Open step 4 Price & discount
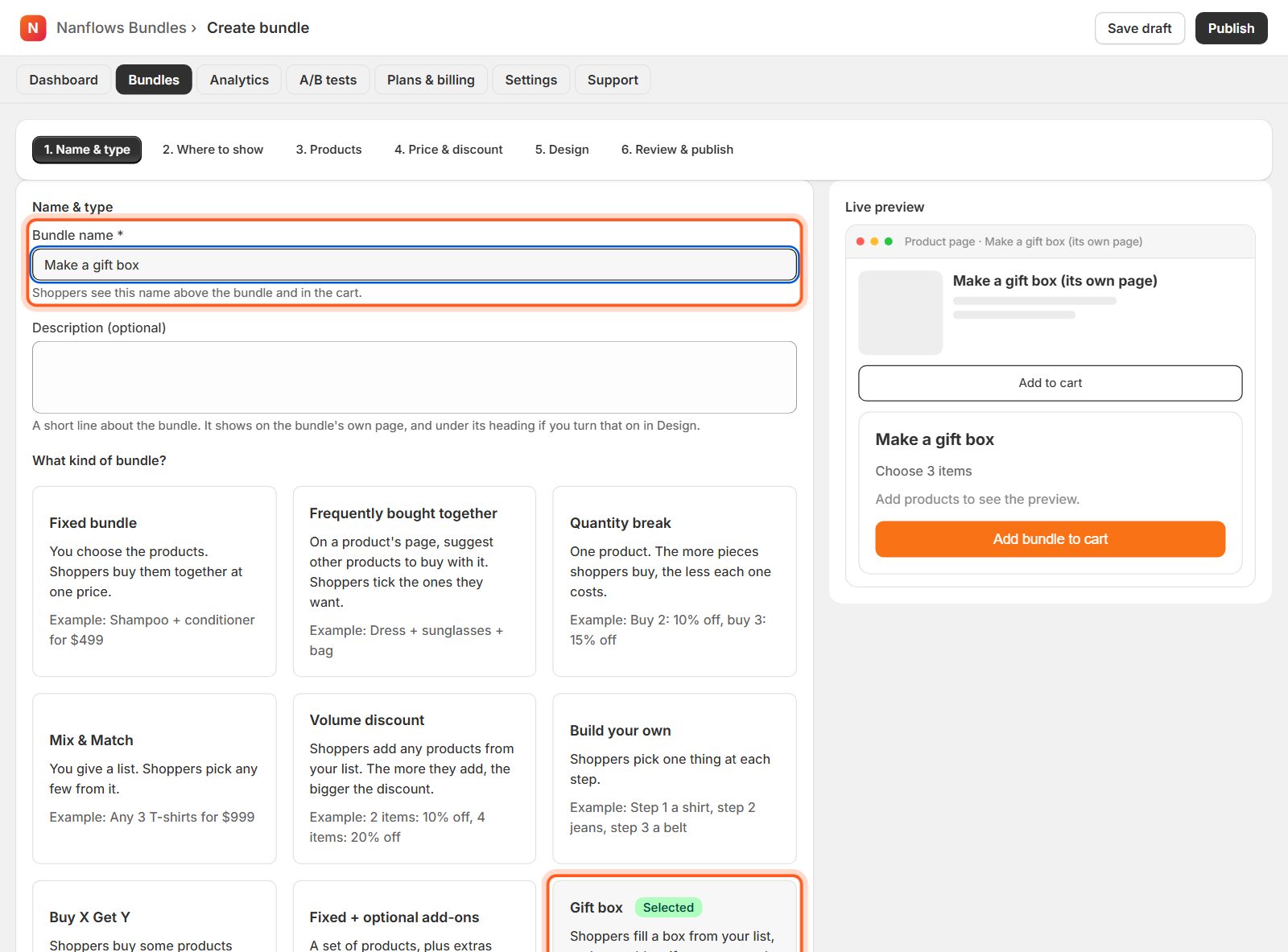Viewport: 1288px width, 952px height. click(x=448, y=150)
